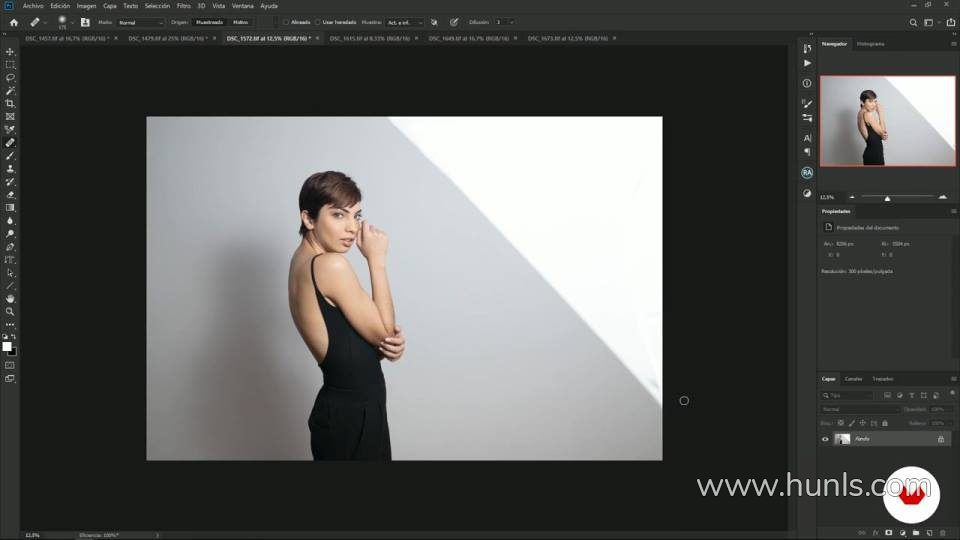This screenshot has width=960, height=540.
Task: Switch to DSC_1457.tif document tab
Action: pos(67,38)
